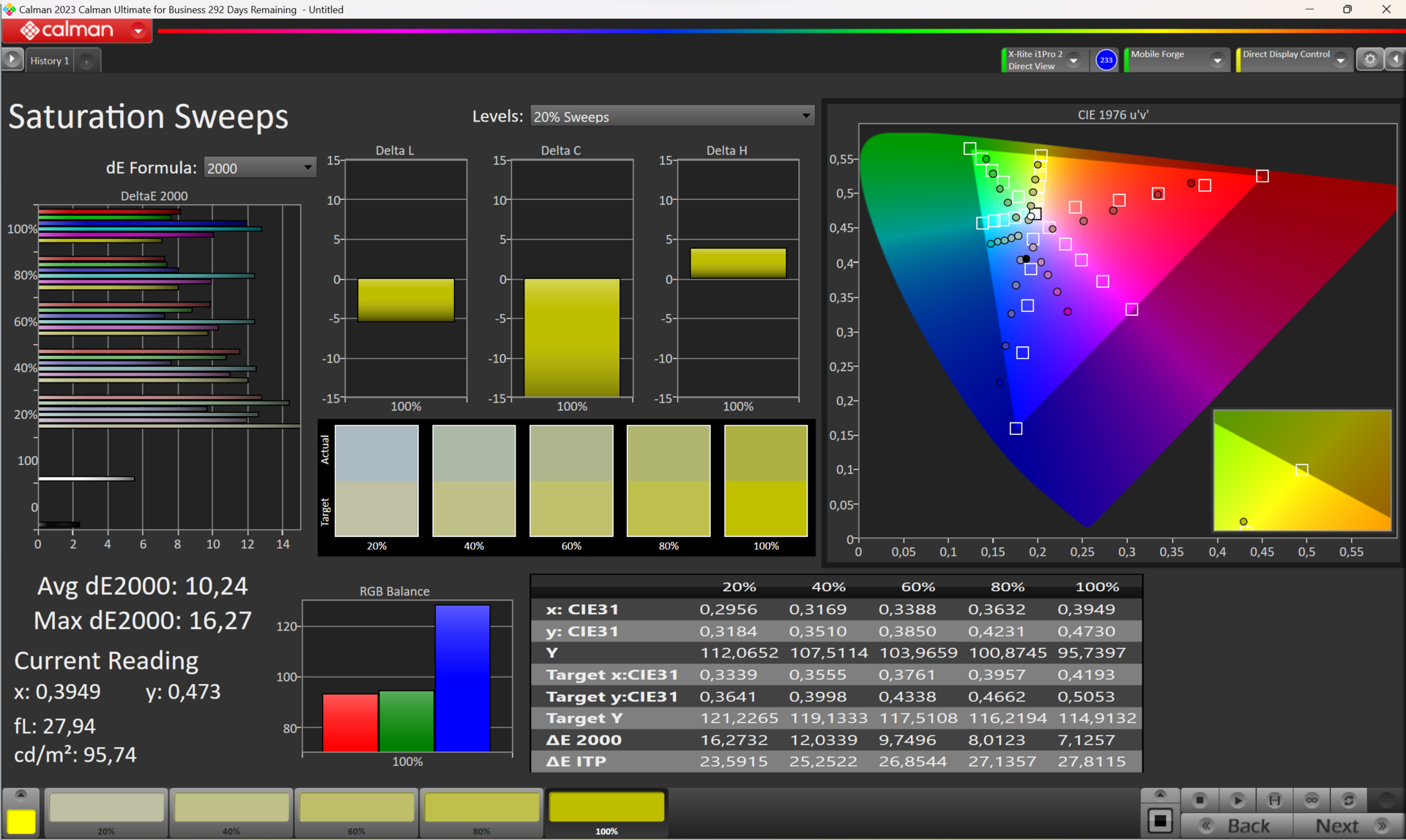Click the refresh cycle arrows icon

[1349, 800]
